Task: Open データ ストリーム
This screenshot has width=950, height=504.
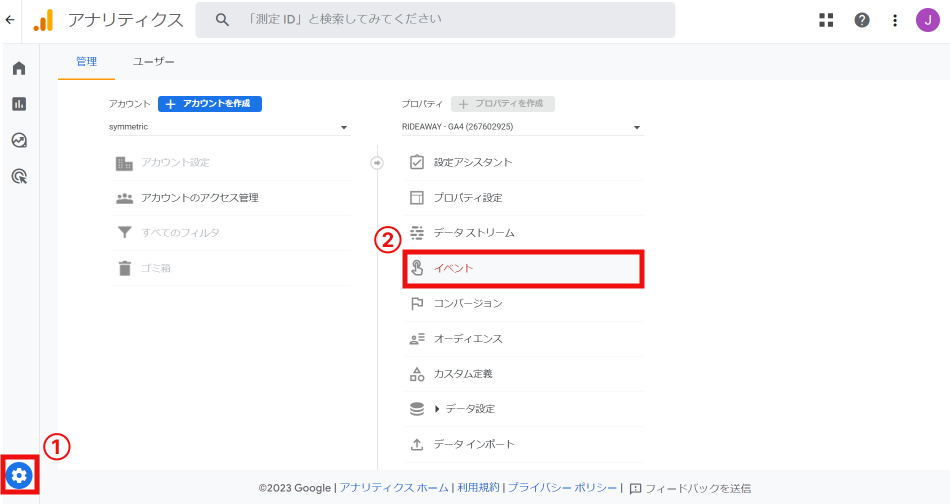Action: tap(523, 233)
